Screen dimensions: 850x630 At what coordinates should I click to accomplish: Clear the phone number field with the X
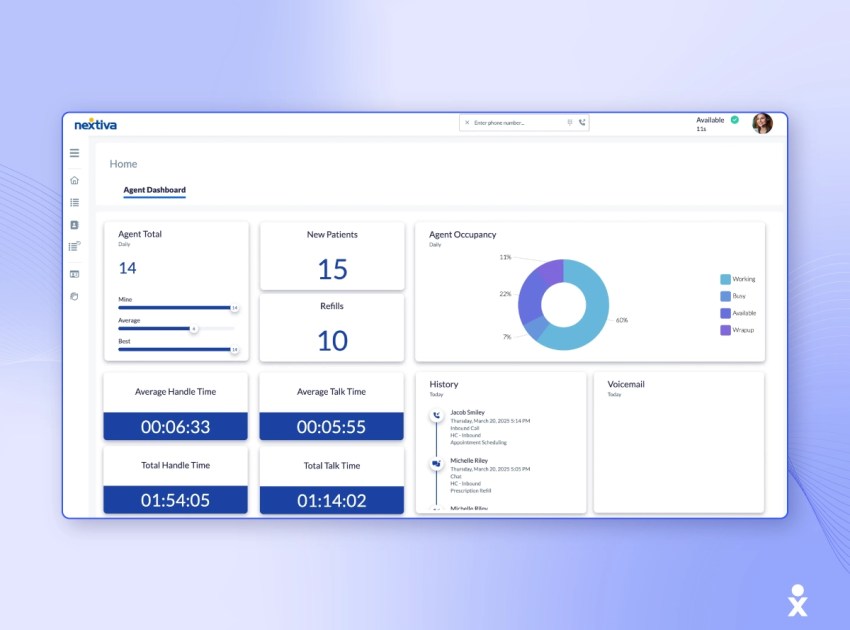pyautogui.click(x=466, y=121)
